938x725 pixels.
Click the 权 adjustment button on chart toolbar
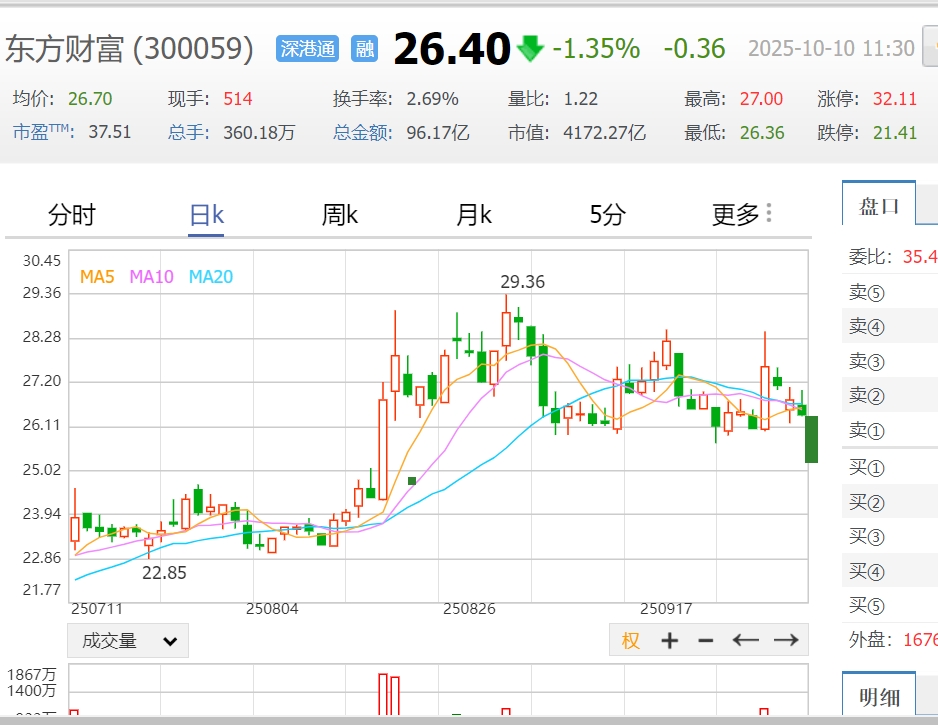[631, 641]
